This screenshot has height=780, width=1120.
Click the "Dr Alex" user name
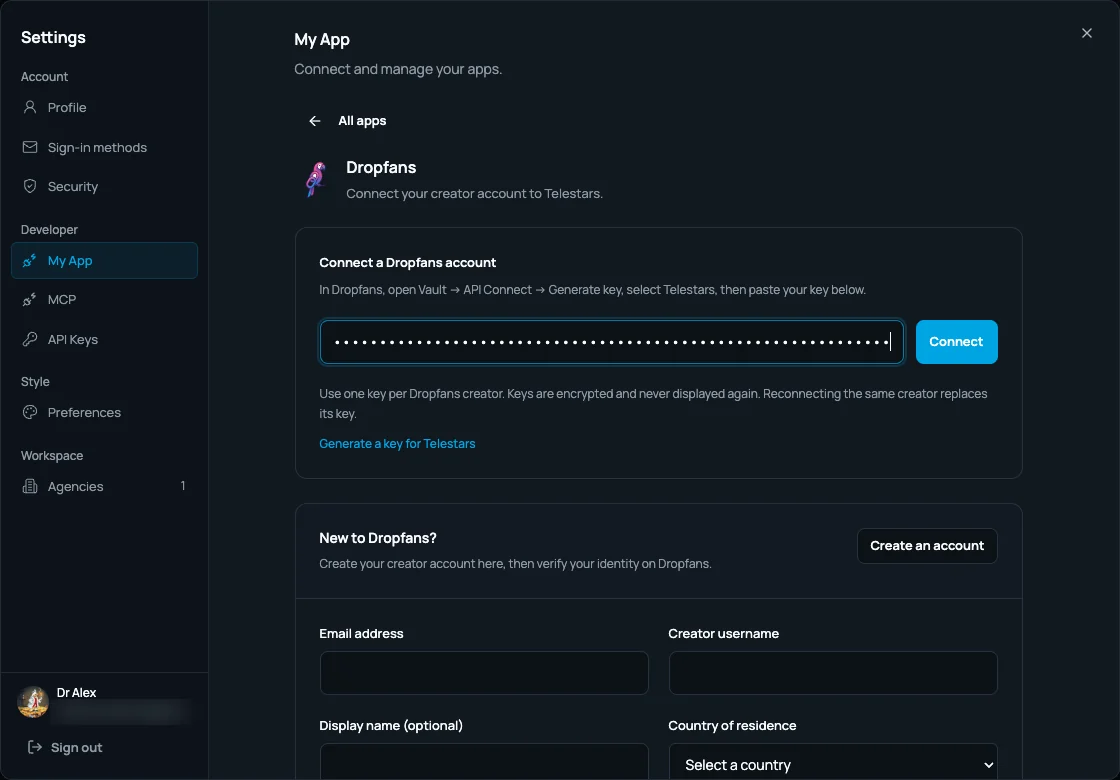[76, 692]
